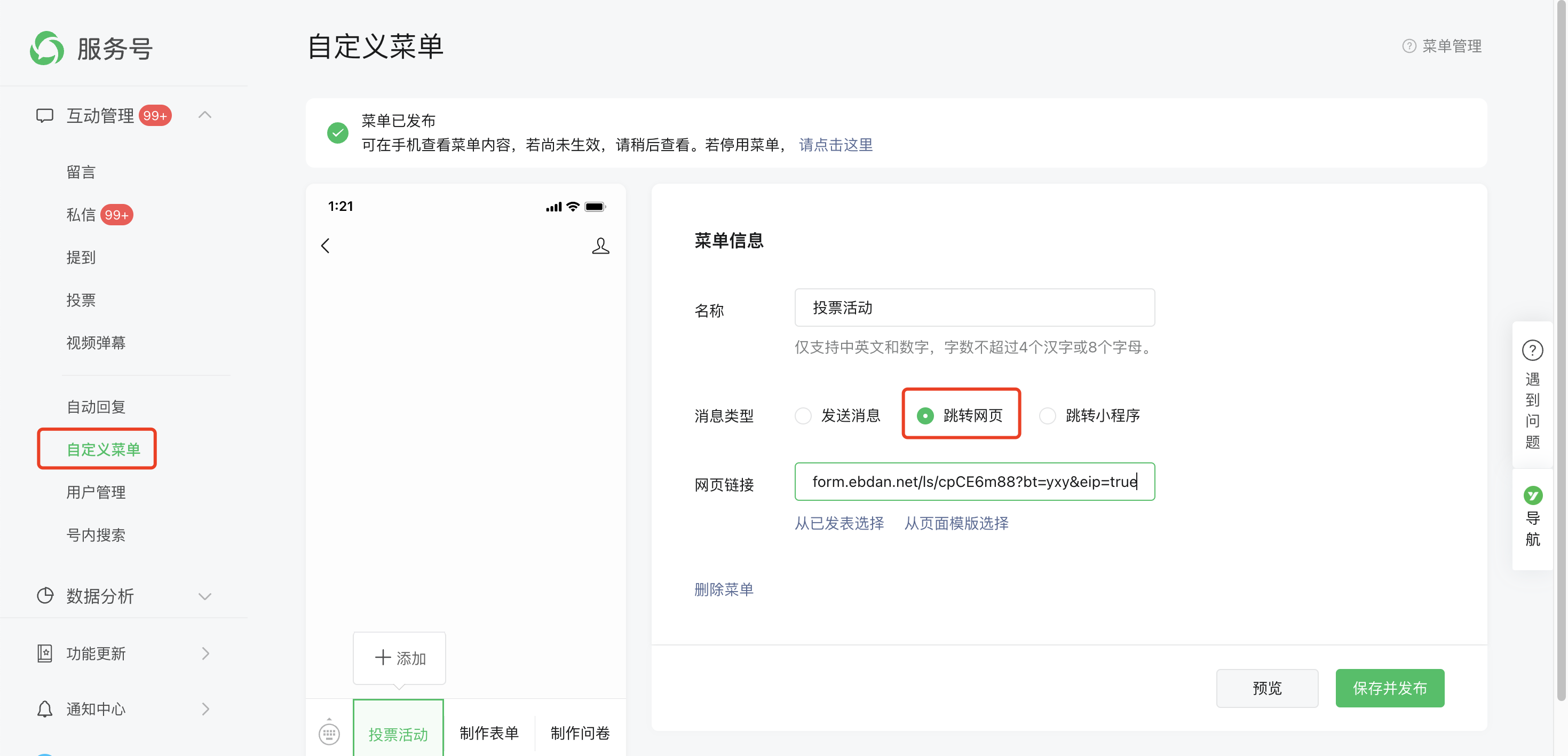Open the 遇到问题 help icon on right

point(1532,351)
